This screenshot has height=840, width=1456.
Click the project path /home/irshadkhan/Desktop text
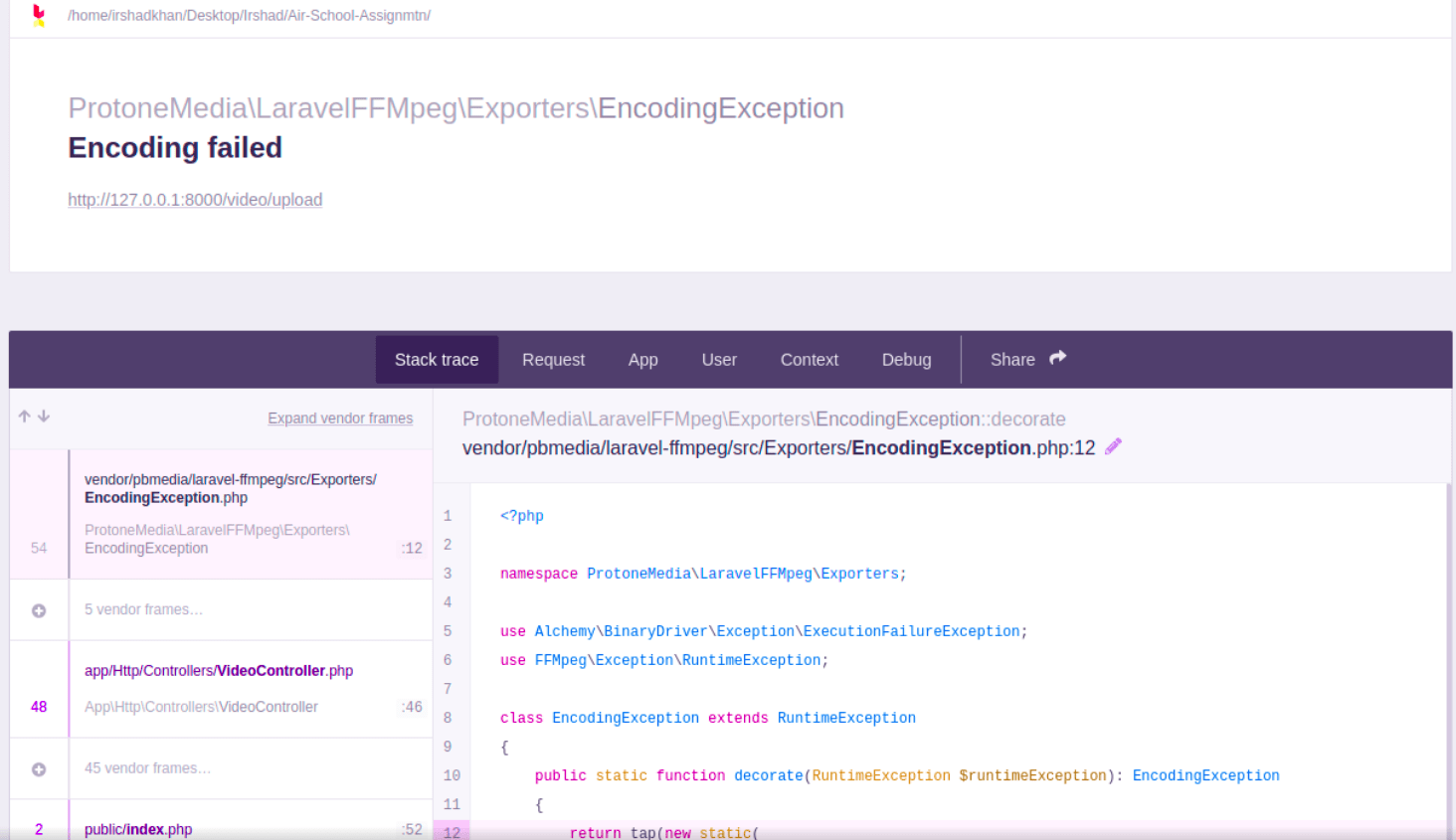[x=249, y=15]
